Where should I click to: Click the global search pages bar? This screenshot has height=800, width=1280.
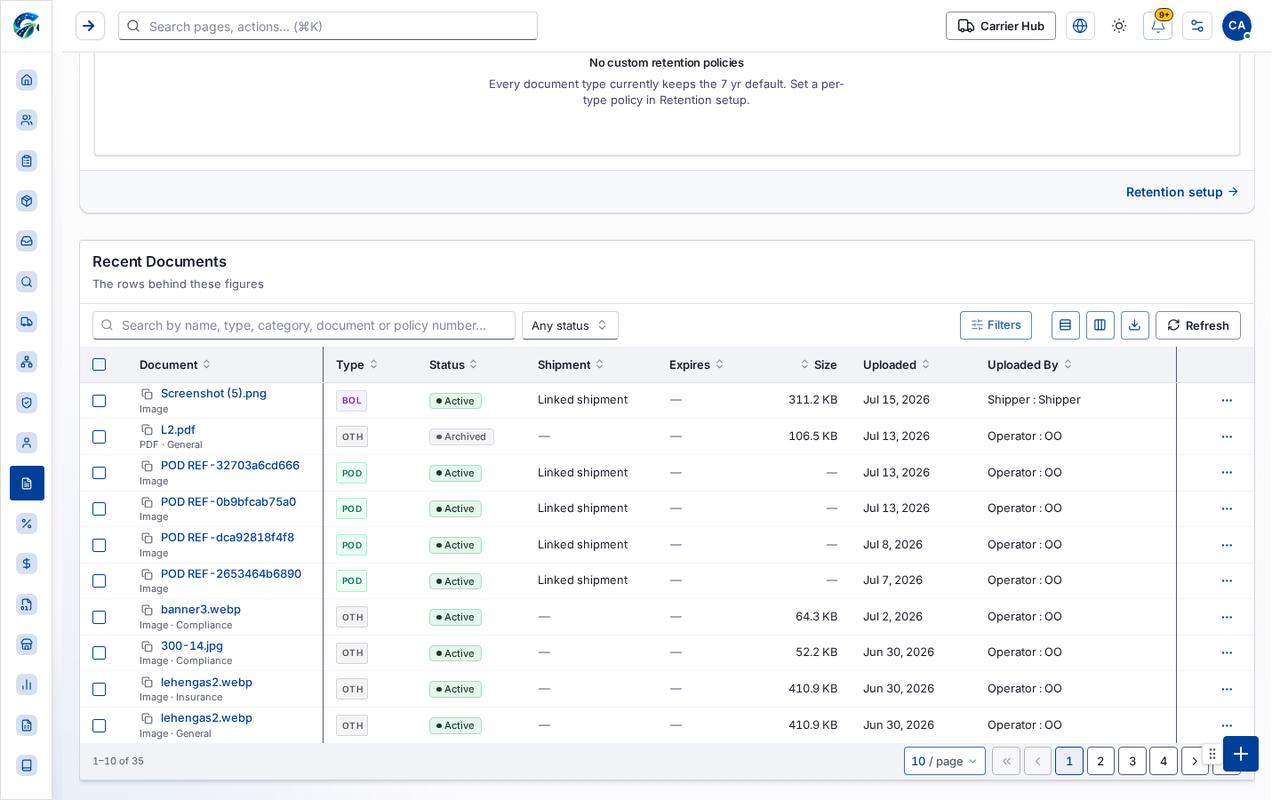point(328,26)
